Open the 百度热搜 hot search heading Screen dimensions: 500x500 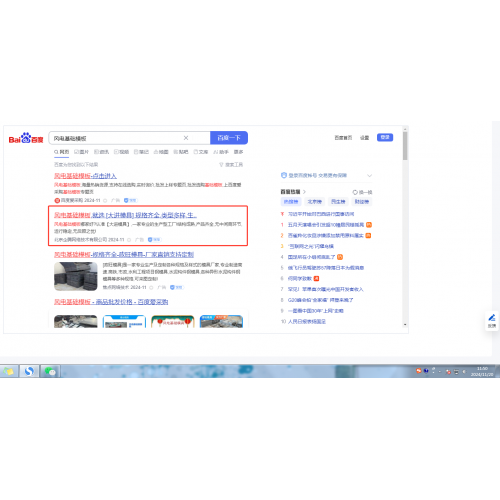[293, 192]
